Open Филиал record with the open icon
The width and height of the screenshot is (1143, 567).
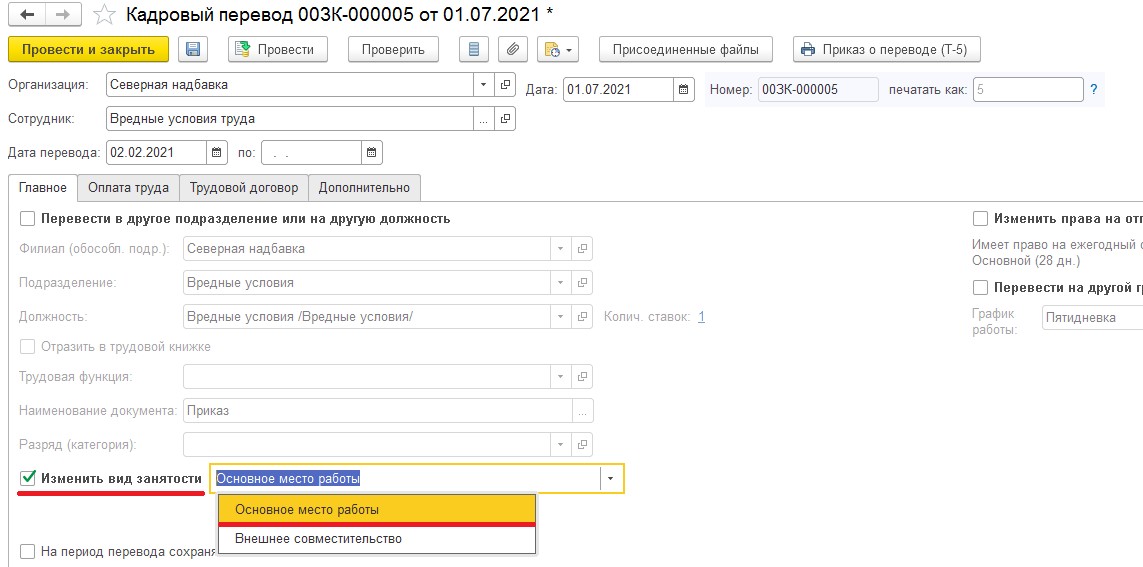[x=582, y=249]
